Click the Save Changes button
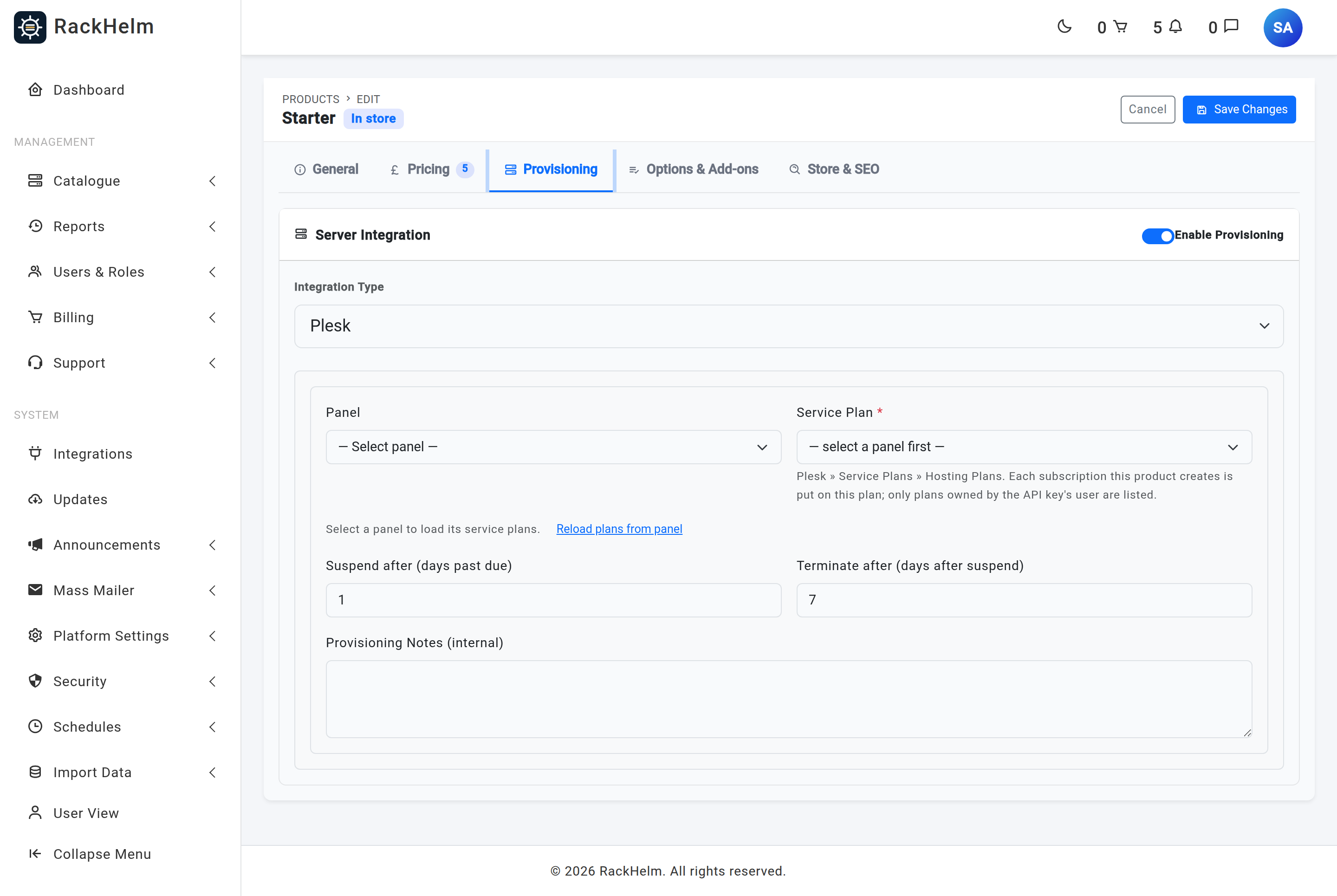The height and width of the screenshot is (896, 1337). click(x=1239, y=109)
